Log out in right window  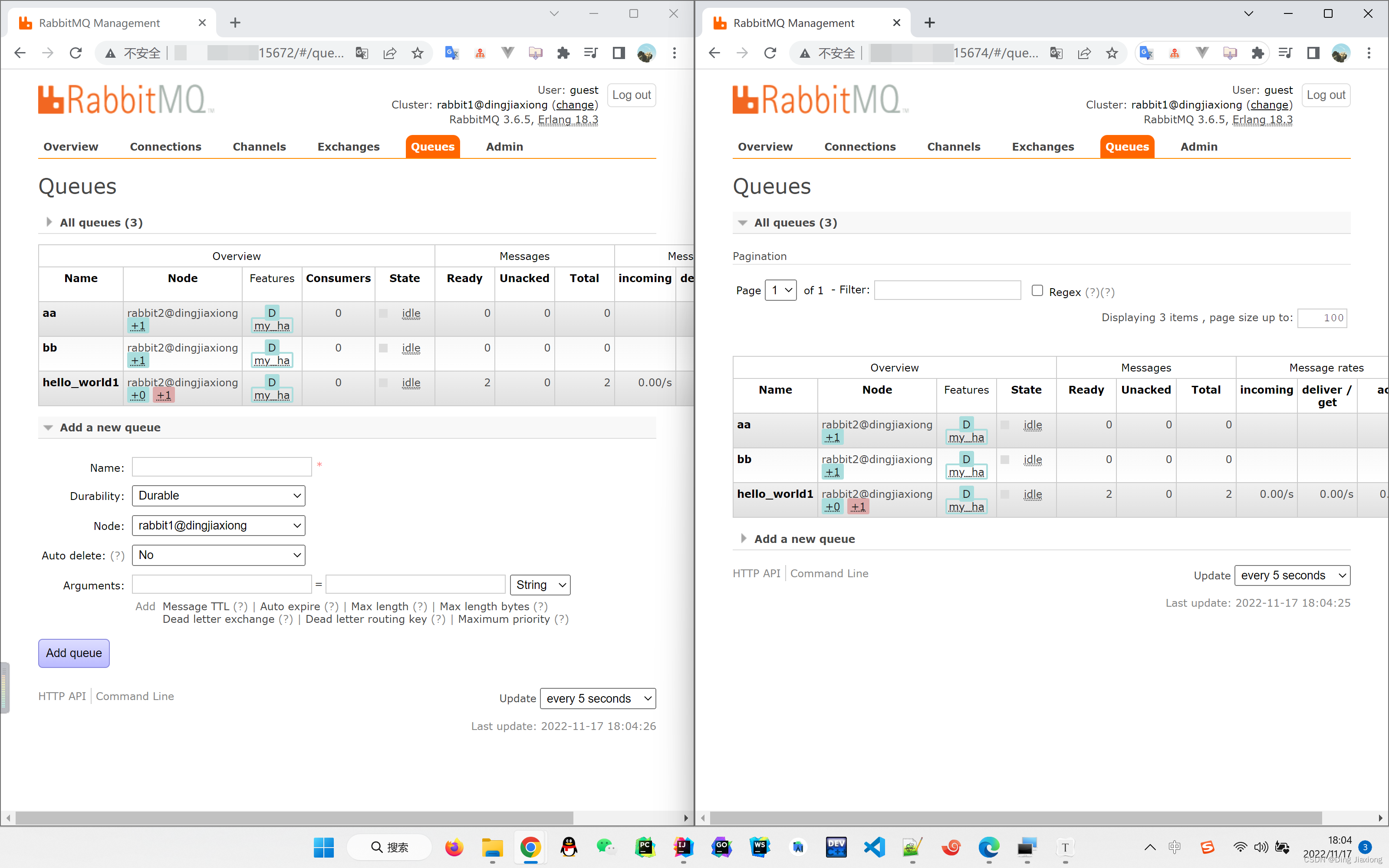click(1326, 95)
